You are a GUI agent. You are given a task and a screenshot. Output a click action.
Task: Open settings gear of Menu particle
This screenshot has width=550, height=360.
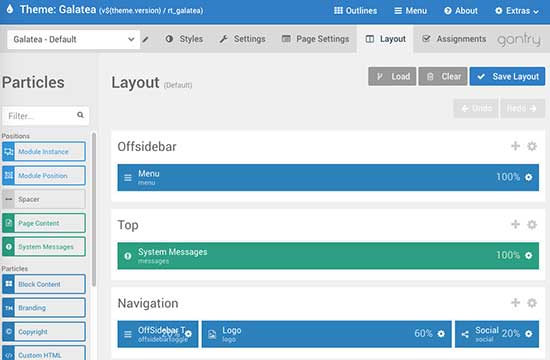(x=529, y=178)
